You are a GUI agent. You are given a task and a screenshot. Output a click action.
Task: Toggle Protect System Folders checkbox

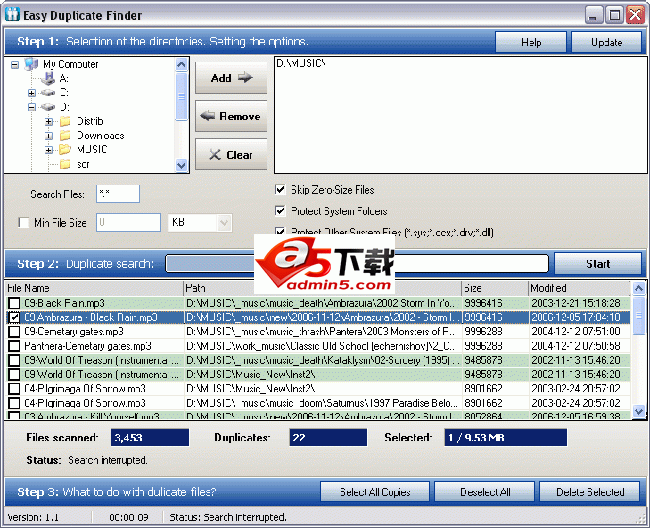pos(280,211)
